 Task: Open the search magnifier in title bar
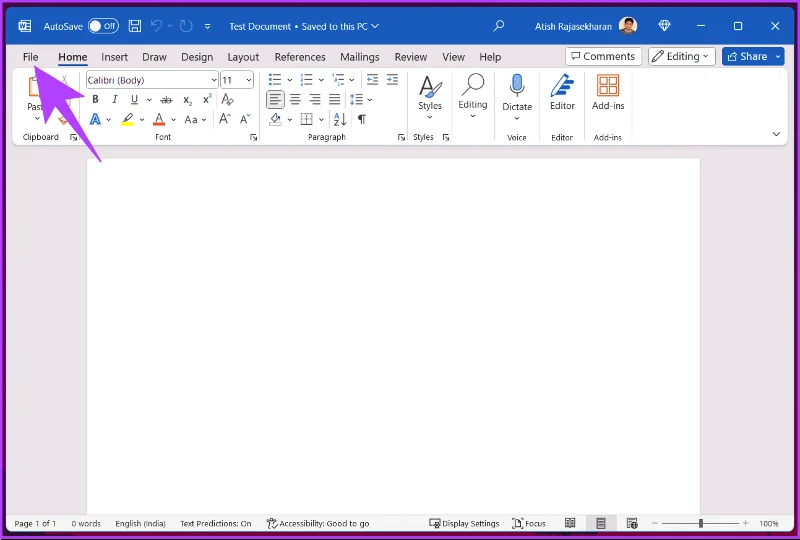498,26
